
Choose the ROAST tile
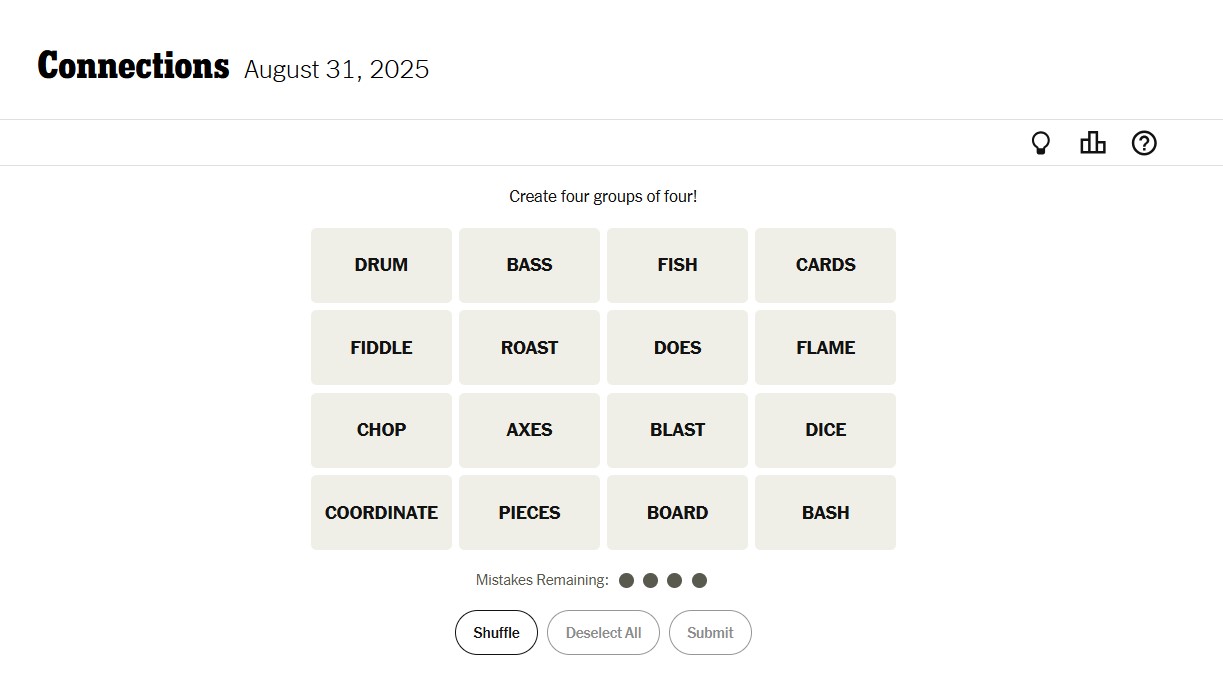529,347
